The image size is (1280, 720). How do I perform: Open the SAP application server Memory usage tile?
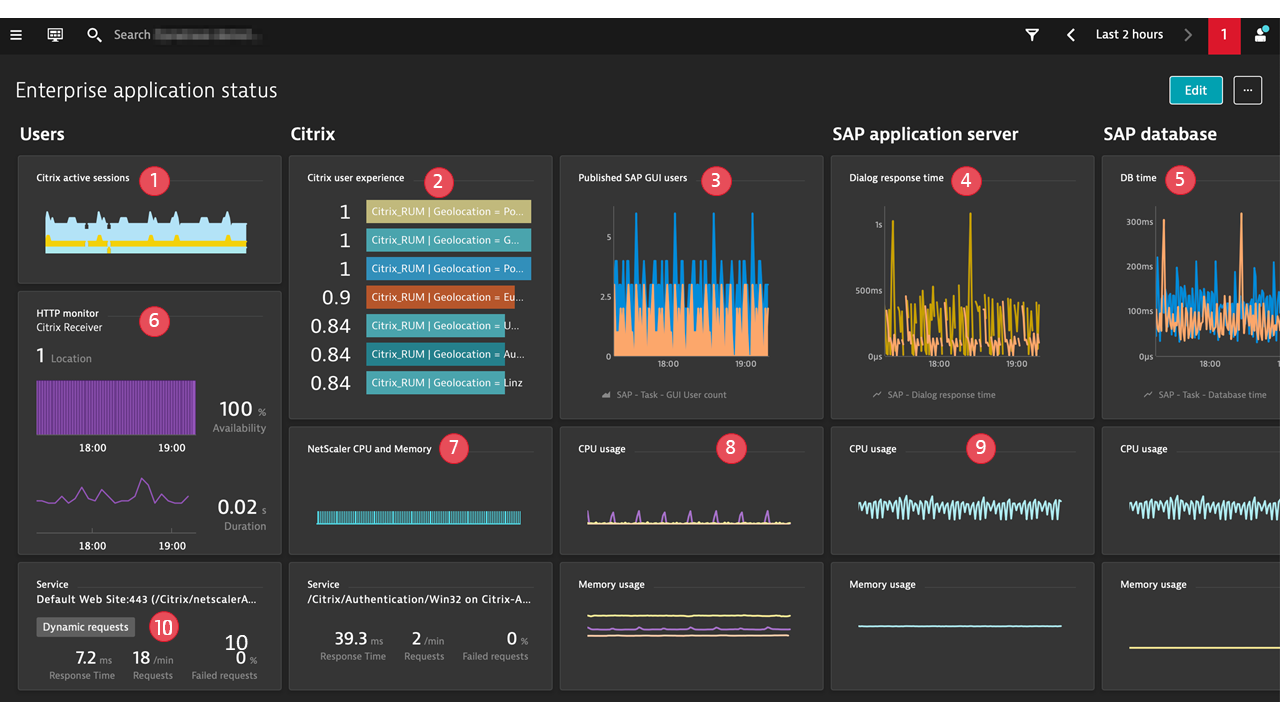click(962, 626)
